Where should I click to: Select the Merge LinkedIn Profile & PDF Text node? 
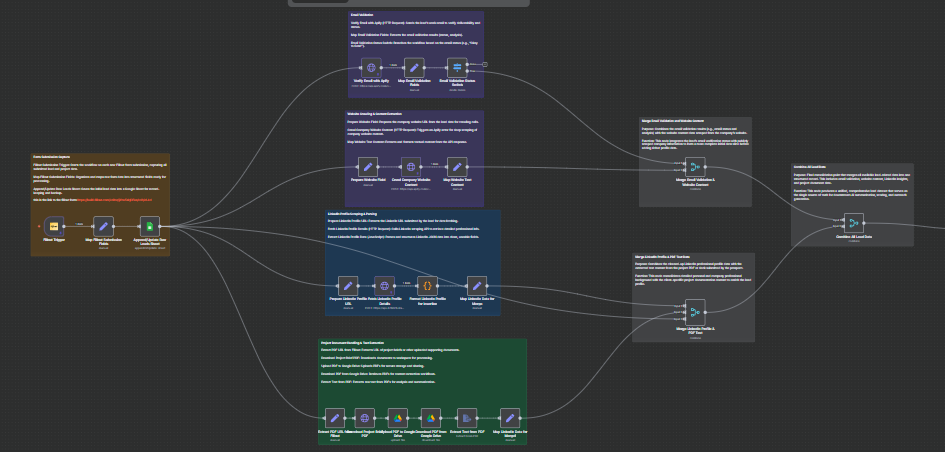point(695,312)
